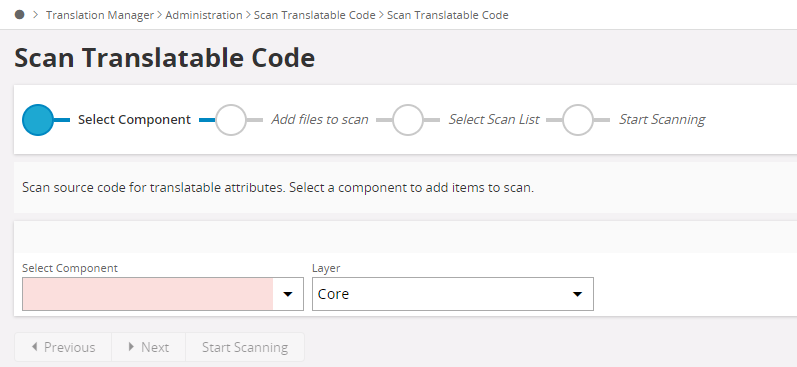Expand the Layer dropdown arrow

pos(577,294)
